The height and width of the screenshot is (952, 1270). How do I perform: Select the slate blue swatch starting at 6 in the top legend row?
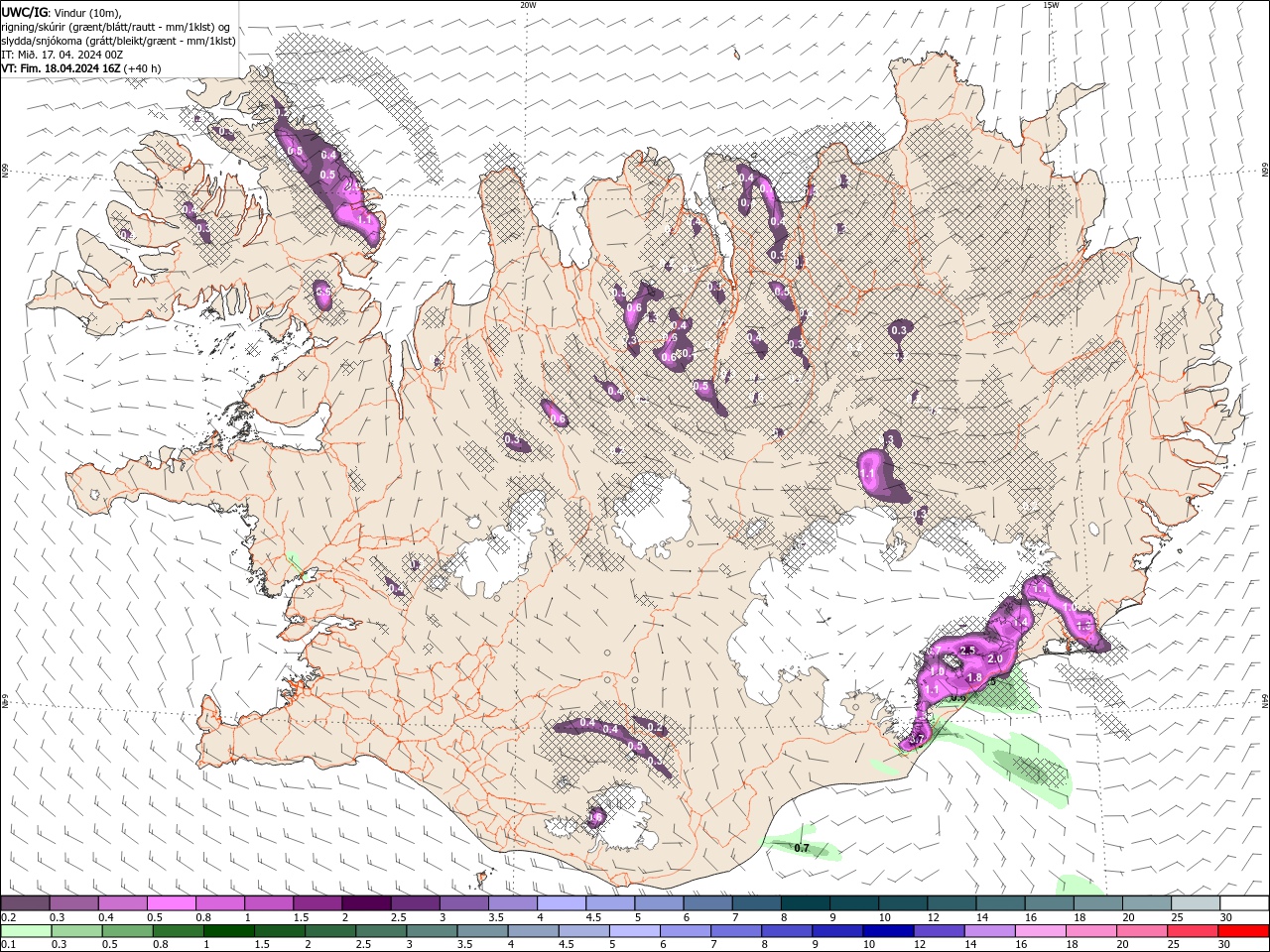pos(707,903)
